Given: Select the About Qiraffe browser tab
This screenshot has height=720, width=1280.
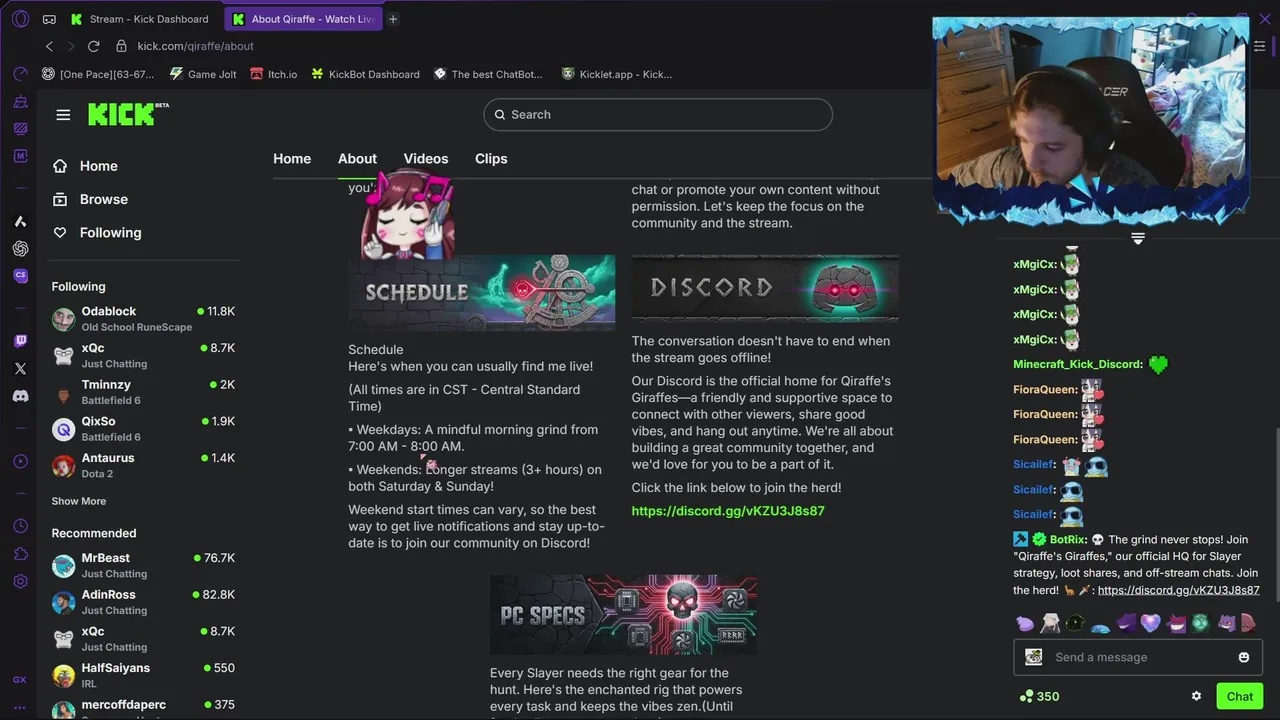Looking at the screenshot, I should 303,19.
